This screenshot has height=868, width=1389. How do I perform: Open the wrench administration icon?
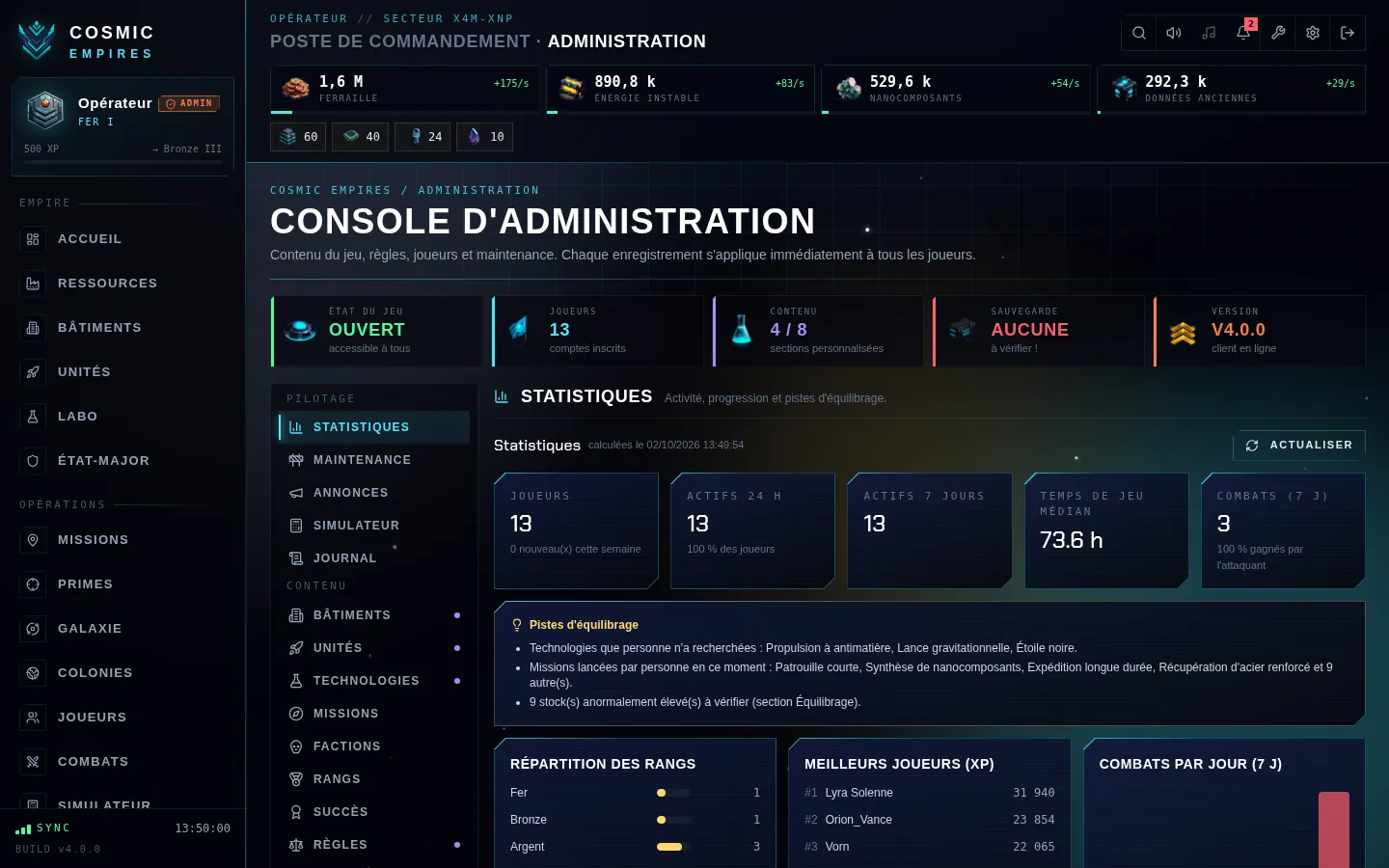pos(1278,33)
